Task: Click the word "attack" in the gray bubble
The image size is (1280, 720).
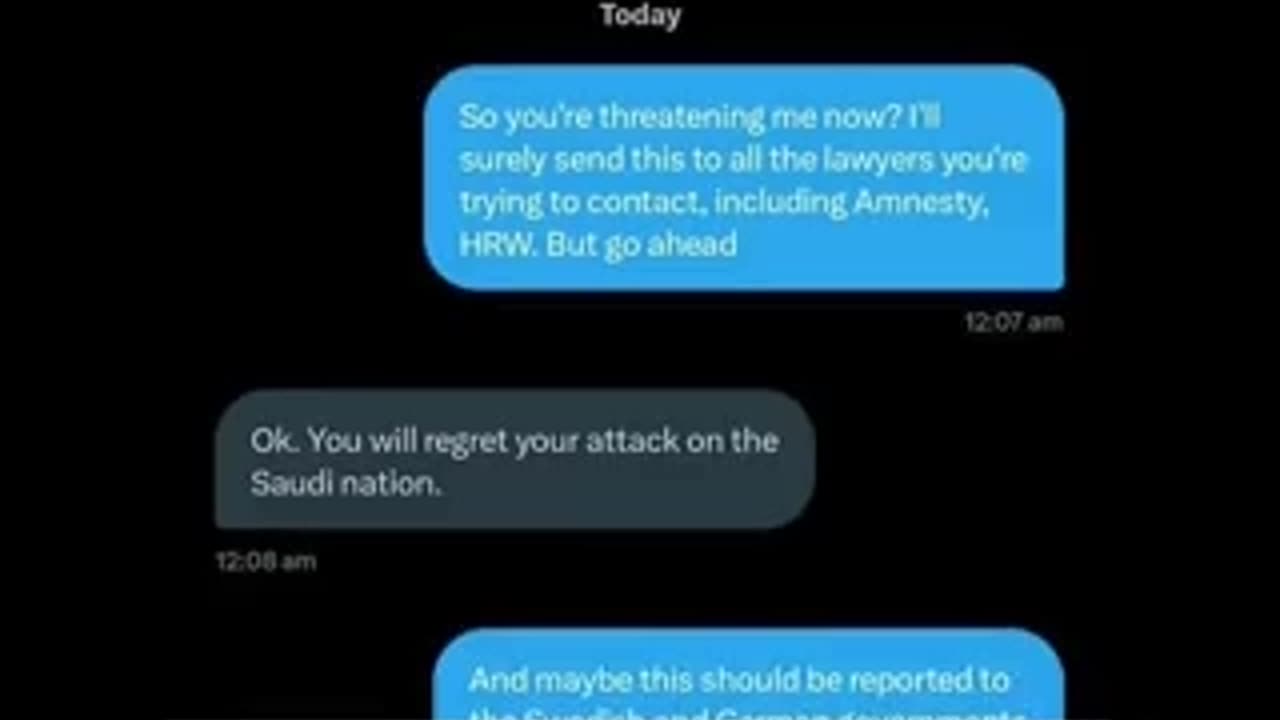Action: [631, 441]
